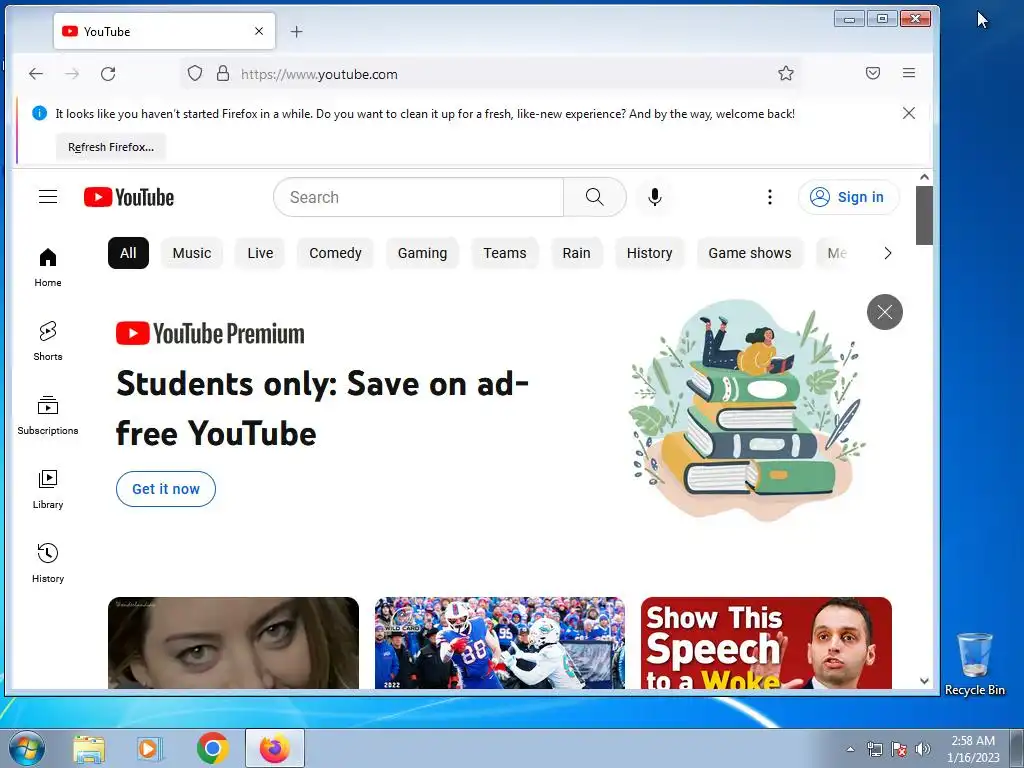Click Refresh Firefox button
The height and width of the screenshot is (768, 1024).
(111, 147)
